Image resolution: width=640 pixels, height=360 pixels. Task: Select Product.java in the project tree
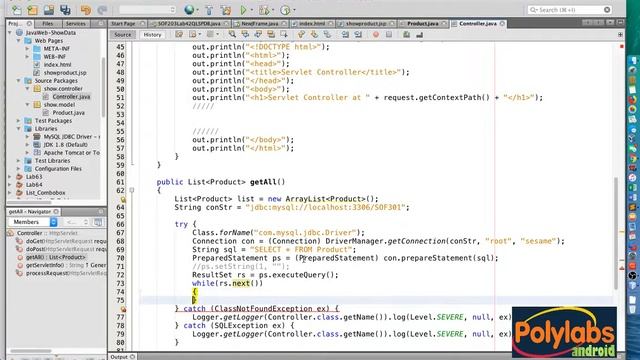point(69,113)
